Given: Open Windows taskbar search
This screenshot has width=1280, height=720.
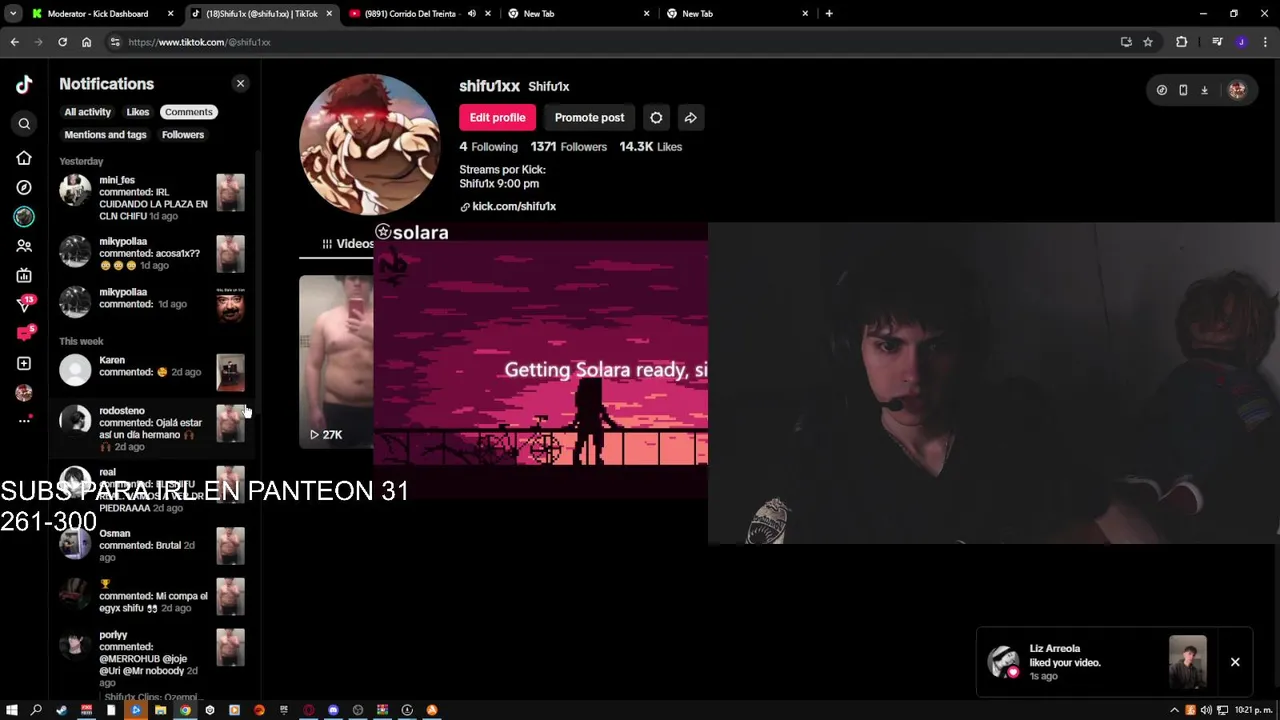Looking at the screenshot, I should point(36,710).
